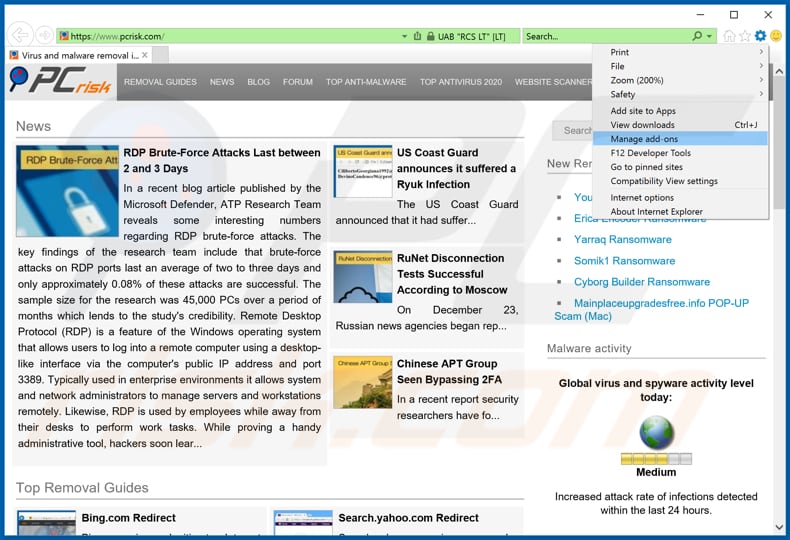This screenshot has width=790, height=540.
Task: Open TOP ANTIVIRUS 2020 page
Action: click(x=461, y=82)
